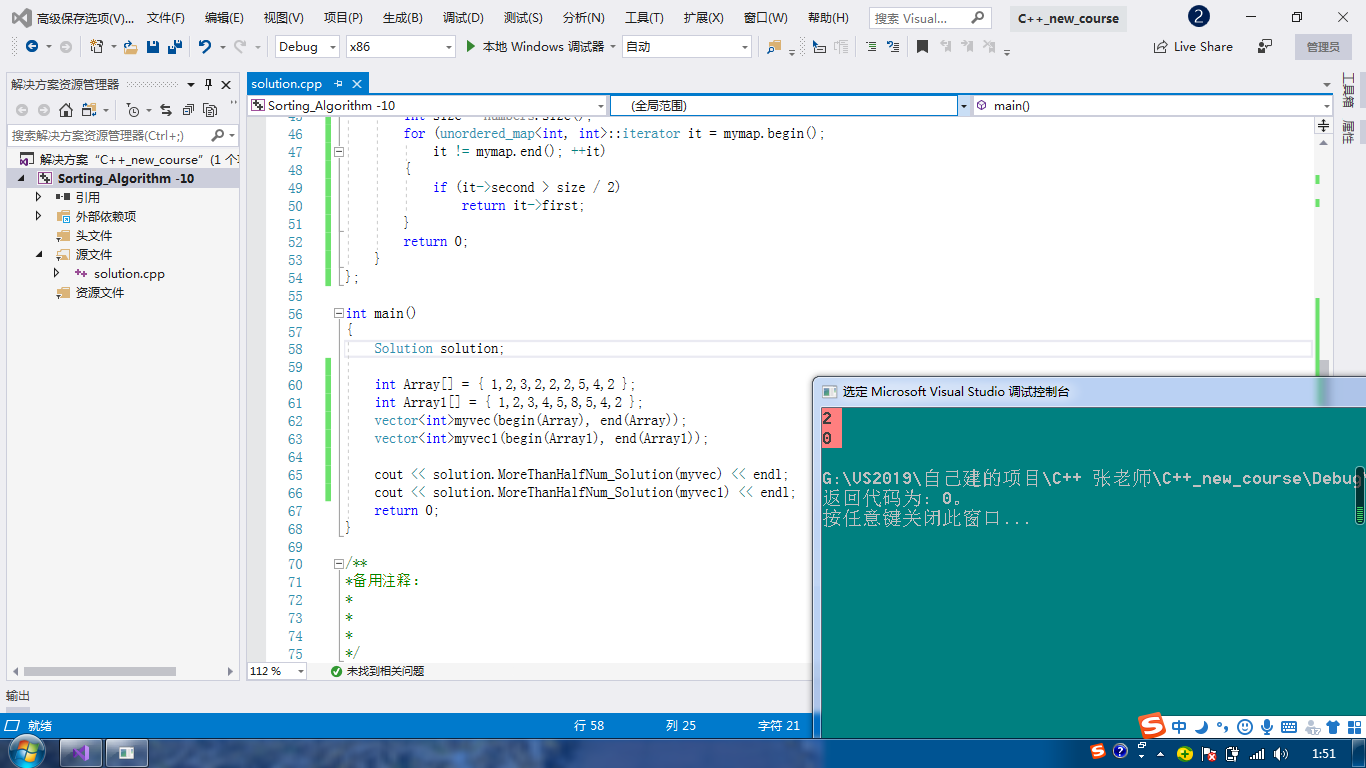Click the navigate backward arrow icon
The image size is (1366, 768).
[x=31, y=47]
